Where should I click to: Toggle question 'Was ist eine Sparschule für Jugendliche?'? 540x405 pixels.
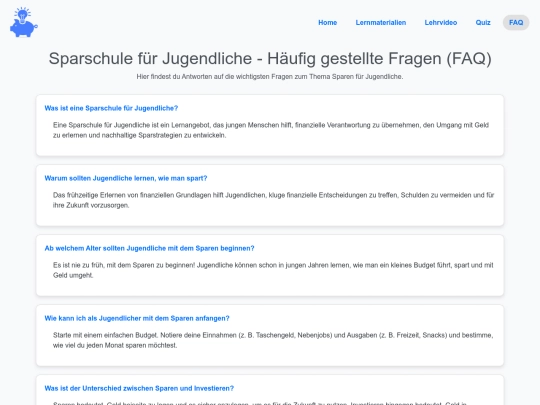[x=111, y=108]
